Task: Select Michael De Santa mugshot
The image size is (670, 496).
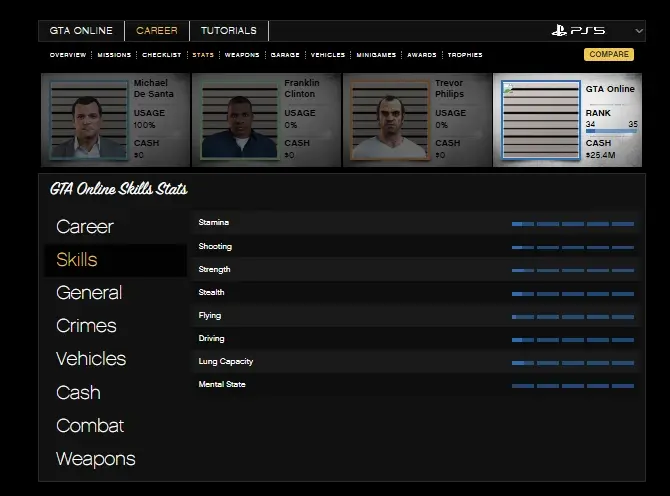Action: (89, 120)
